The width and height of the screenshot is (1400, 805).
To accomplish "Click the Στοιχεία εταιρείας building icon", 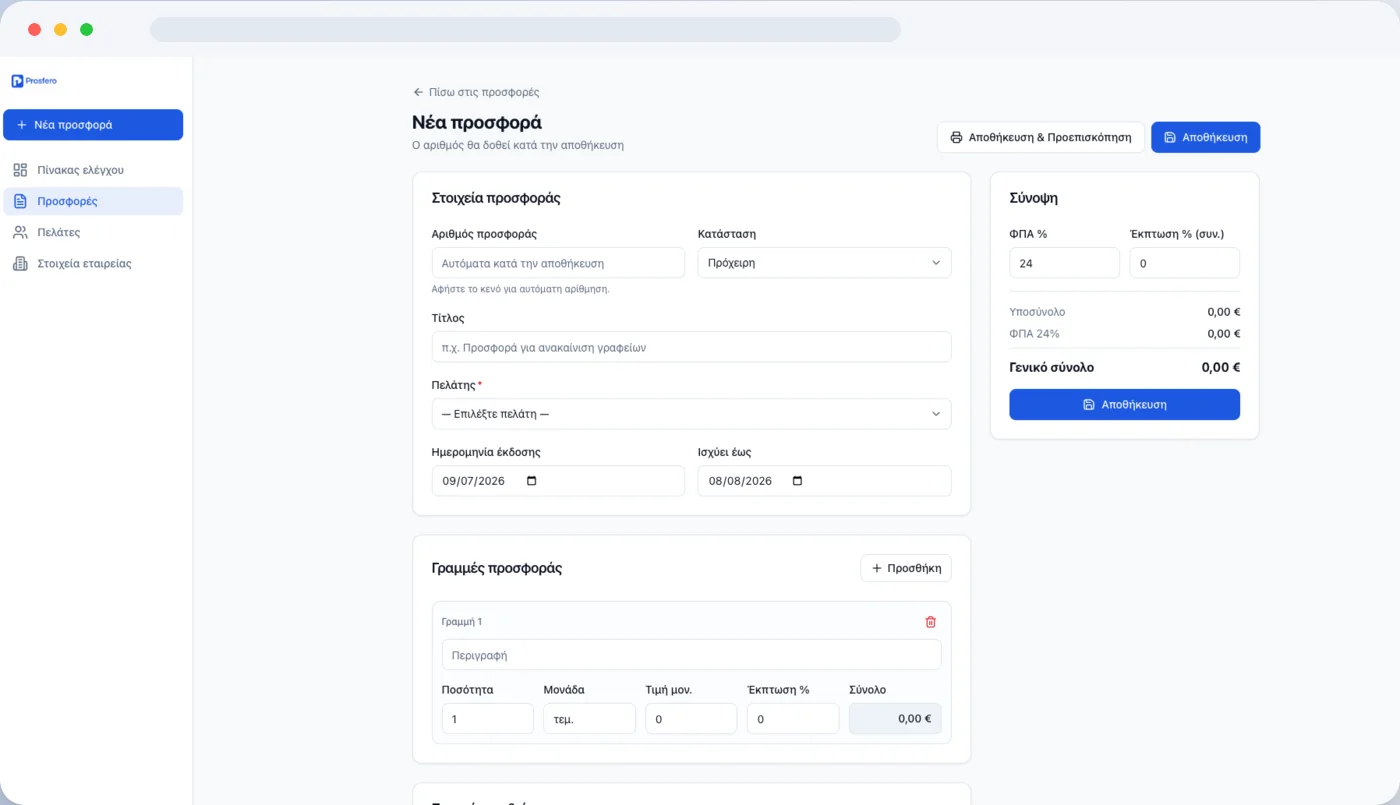I will (20, 264).
